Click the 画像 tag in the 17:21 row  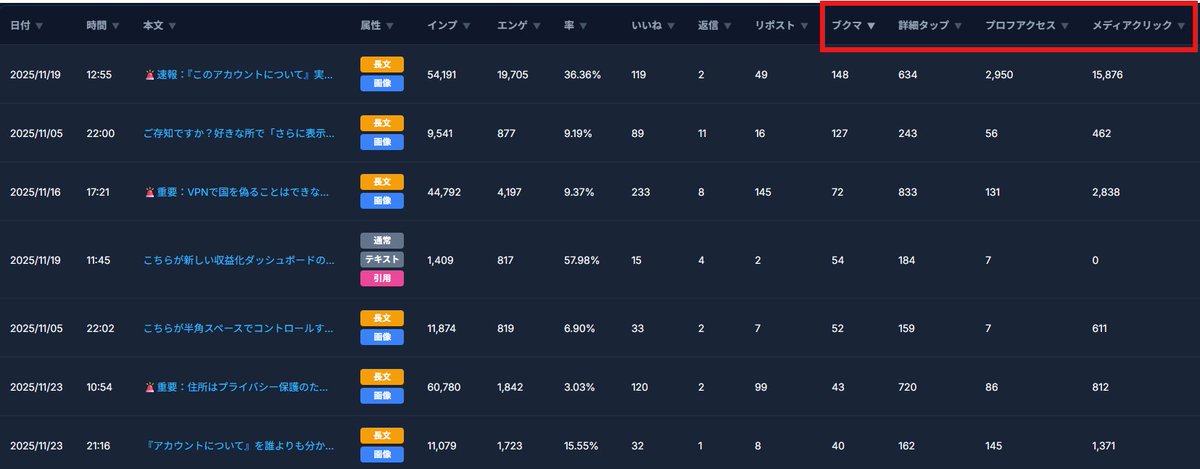(x=382, y=201)
